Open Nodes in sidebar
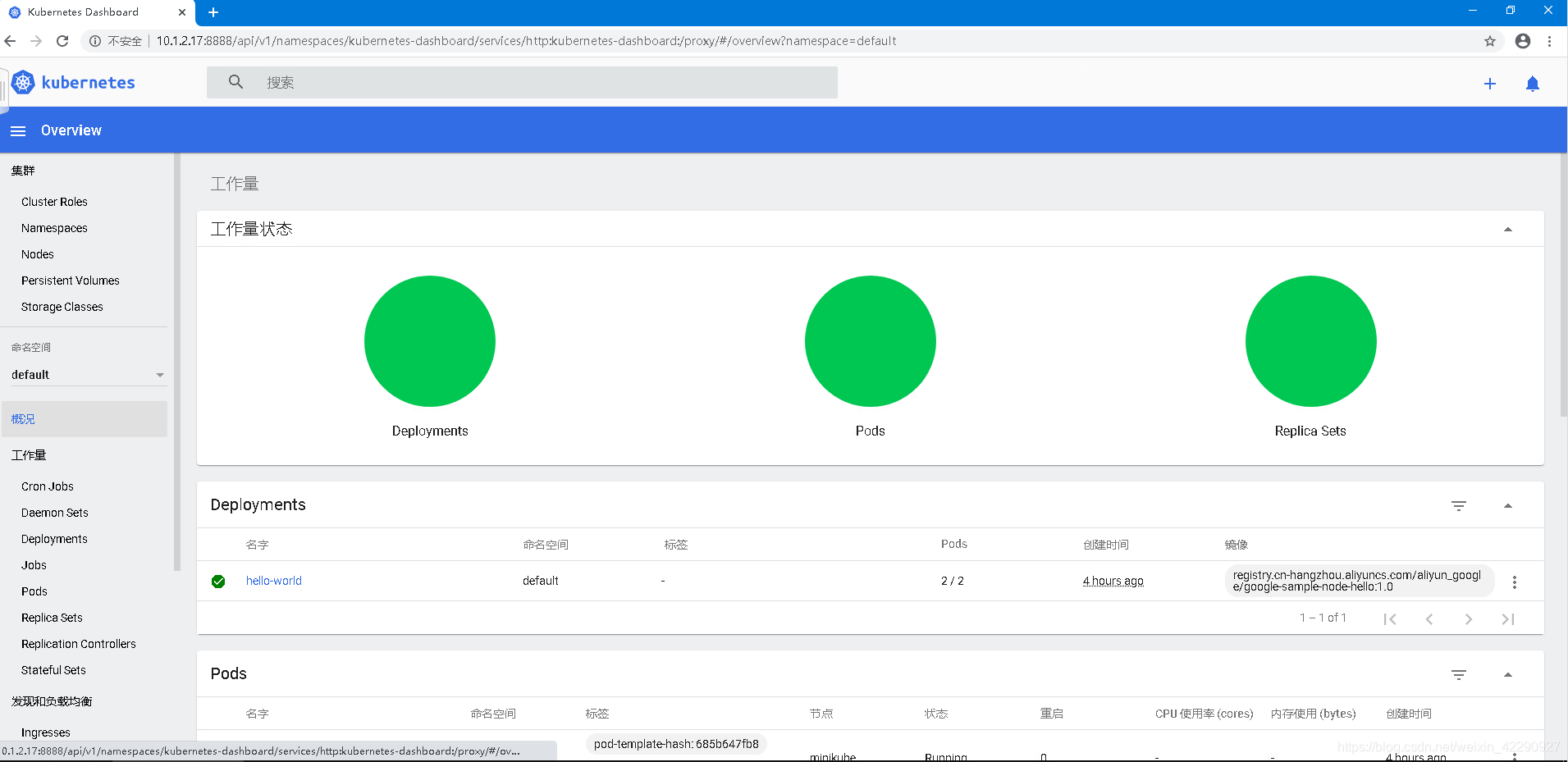 [x=38, y=254]
